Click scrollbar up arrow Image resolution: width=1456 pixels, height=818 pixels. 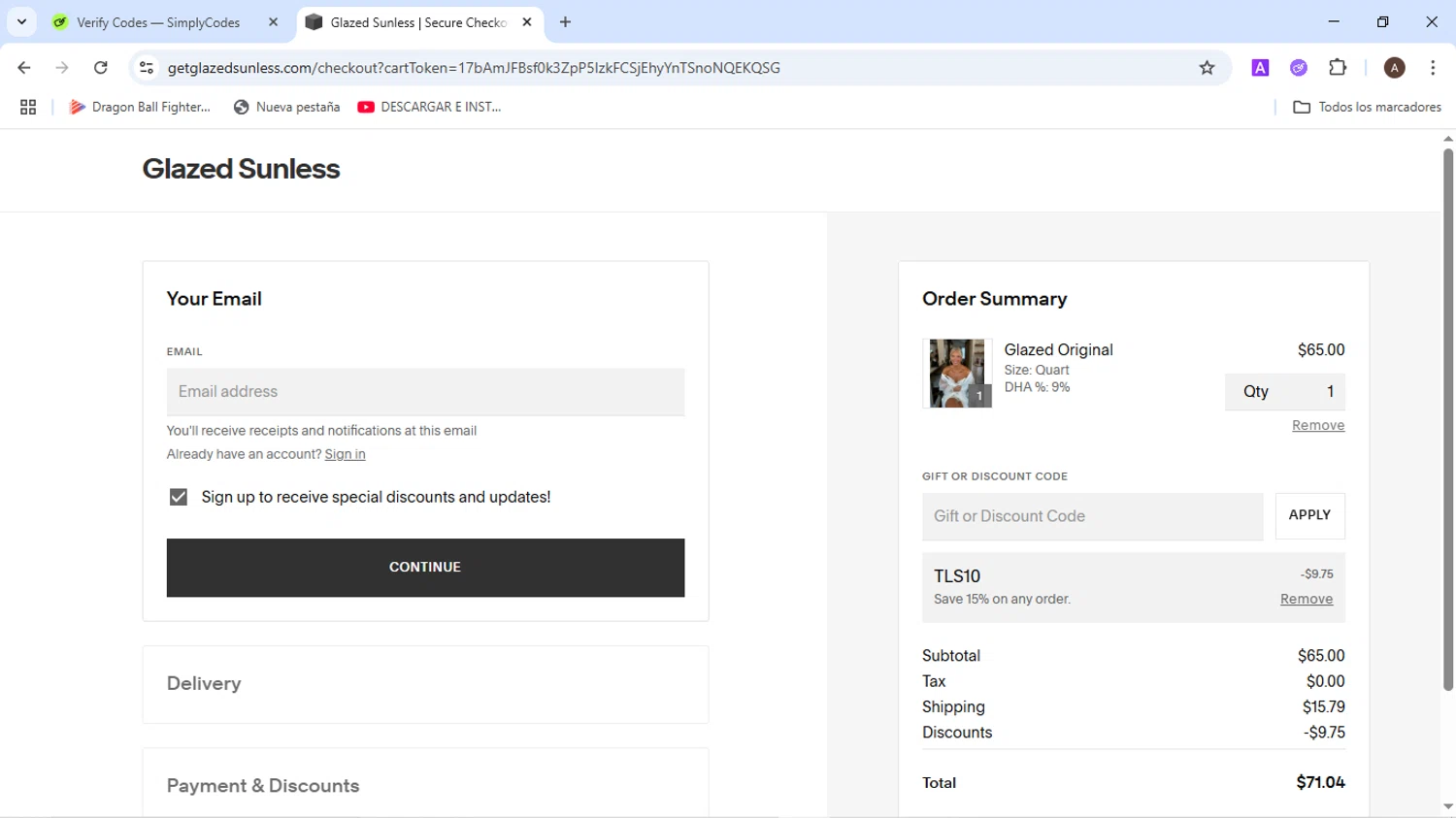[x=1447, y=139]
